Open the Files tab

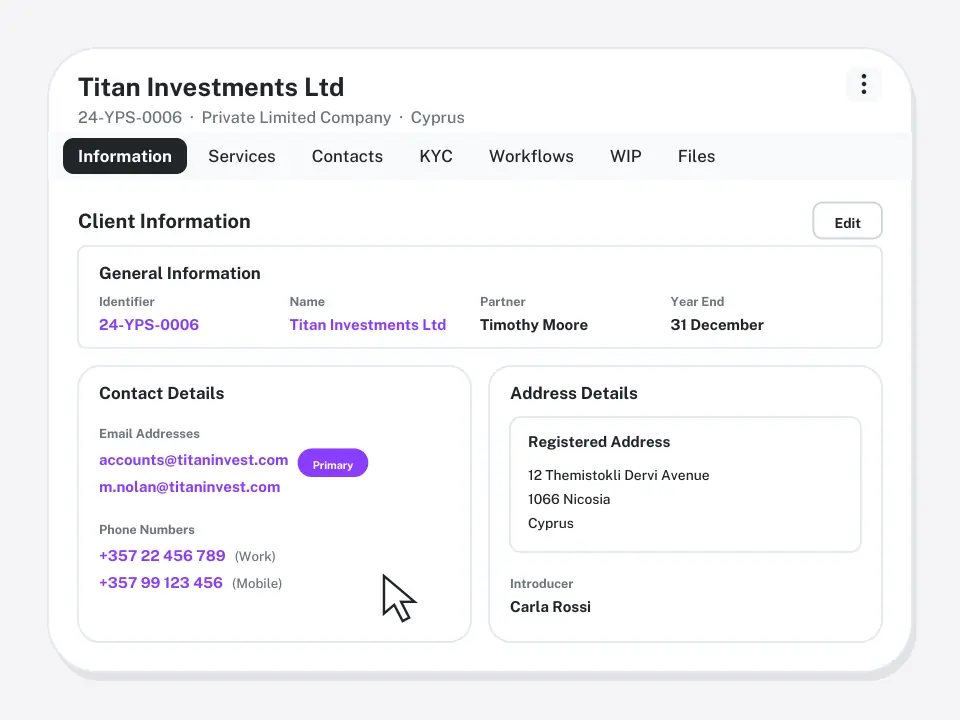coord(696,156)
